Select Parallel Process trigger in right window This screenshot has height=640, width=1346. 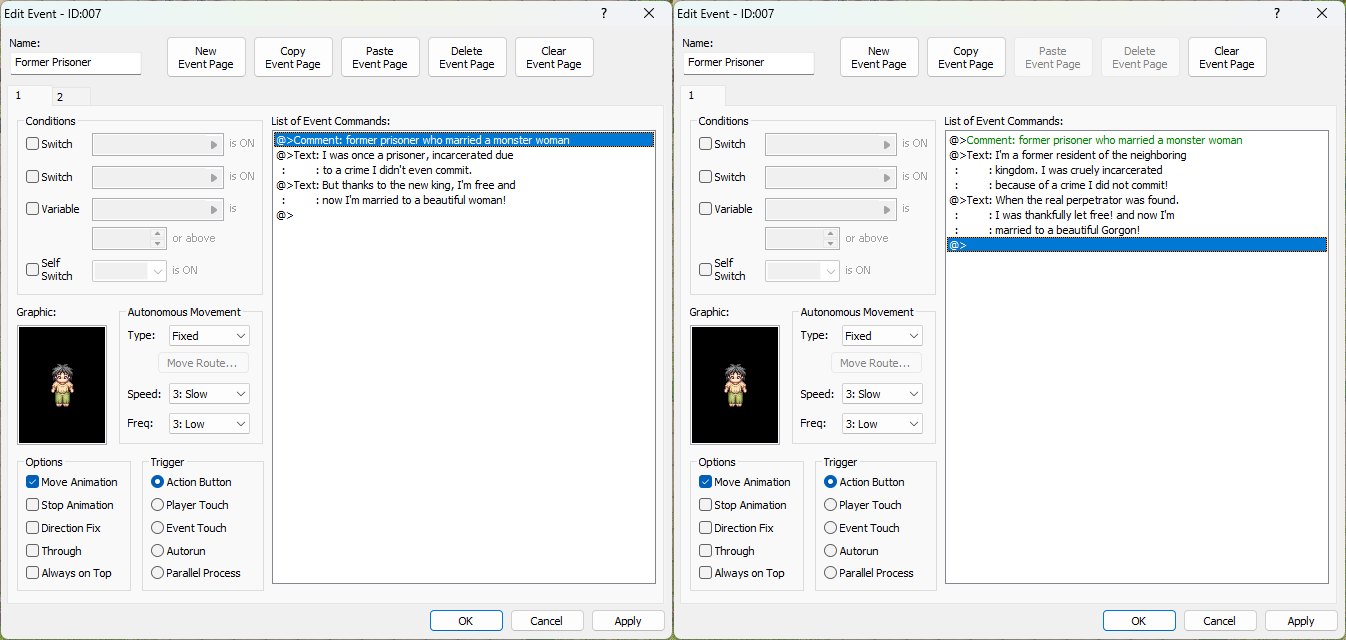click(x=830, y=573)
